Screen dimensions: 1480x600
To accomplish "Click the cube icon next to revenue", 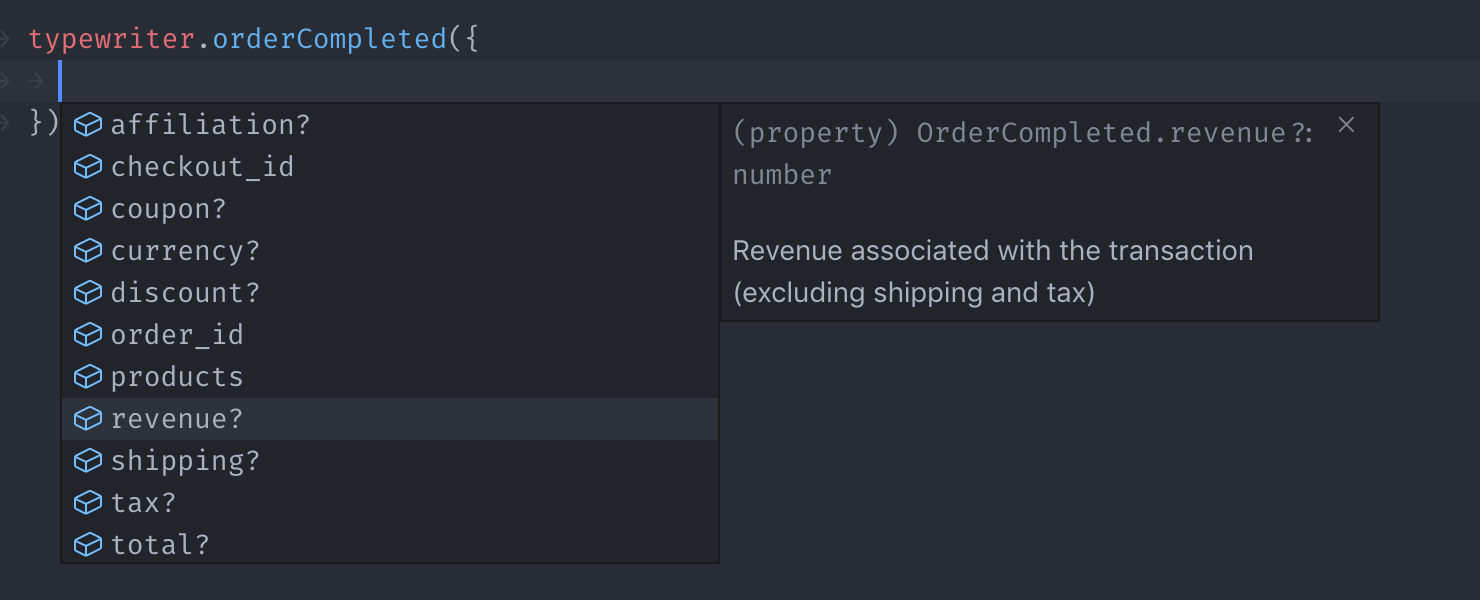I will (88, 418).
